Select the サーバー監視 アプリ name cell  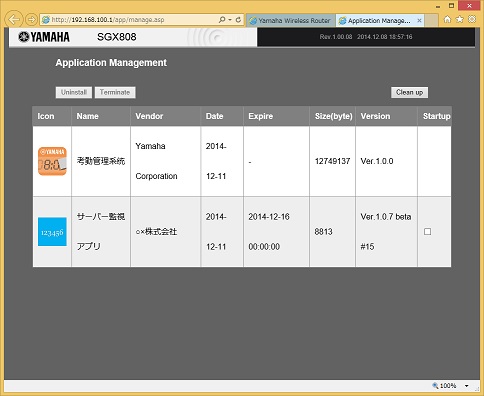coord(101,232)
